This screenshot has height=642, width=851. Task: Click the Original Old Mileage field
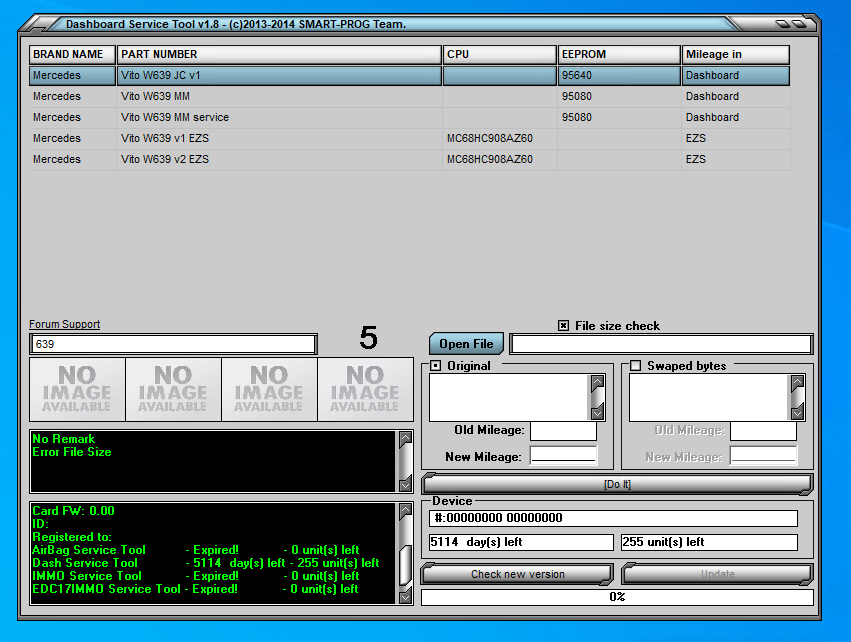(x=563, y=430)
